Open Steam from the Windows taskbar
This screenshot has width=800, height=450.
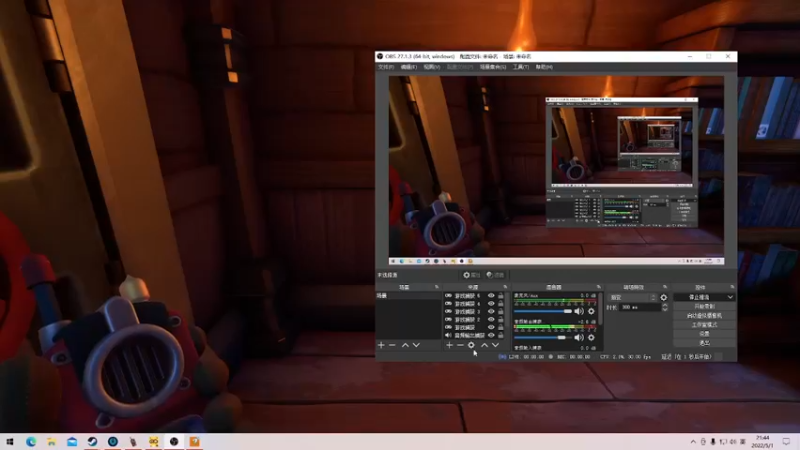[92, 441]
